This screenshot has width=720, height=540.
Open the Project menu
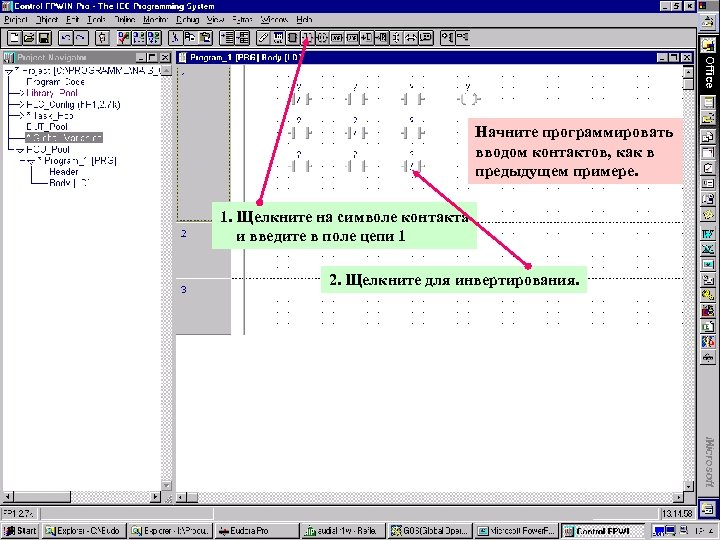tap(16, 20)
